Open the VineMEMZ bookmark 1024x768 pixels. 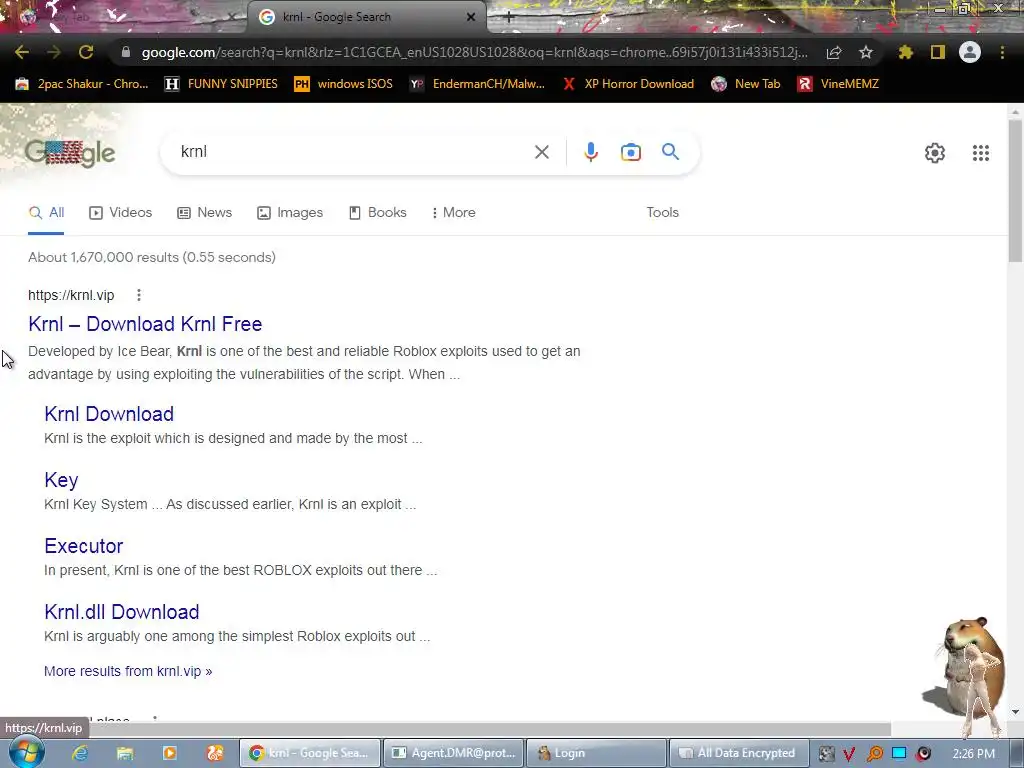click(838, 84)
